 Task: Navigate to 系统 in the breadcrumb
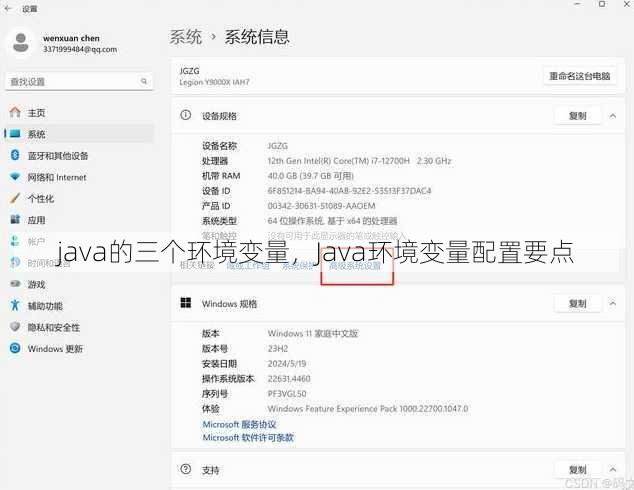click(x=186, y=37)
